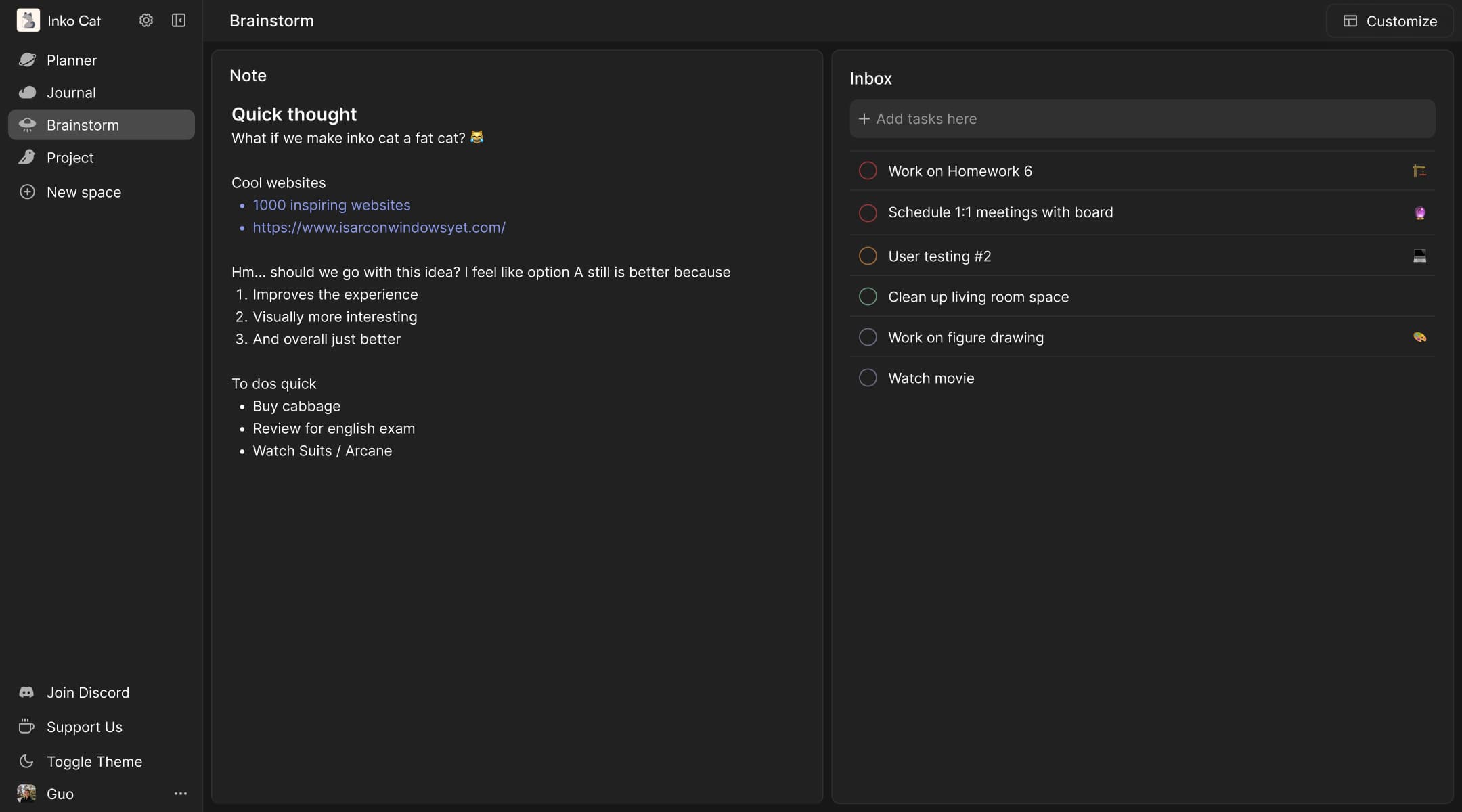The height and width of the screenshot is (812, 1462).
Task: Toggle Theme with the moon button
Action: tap(26, 761)
